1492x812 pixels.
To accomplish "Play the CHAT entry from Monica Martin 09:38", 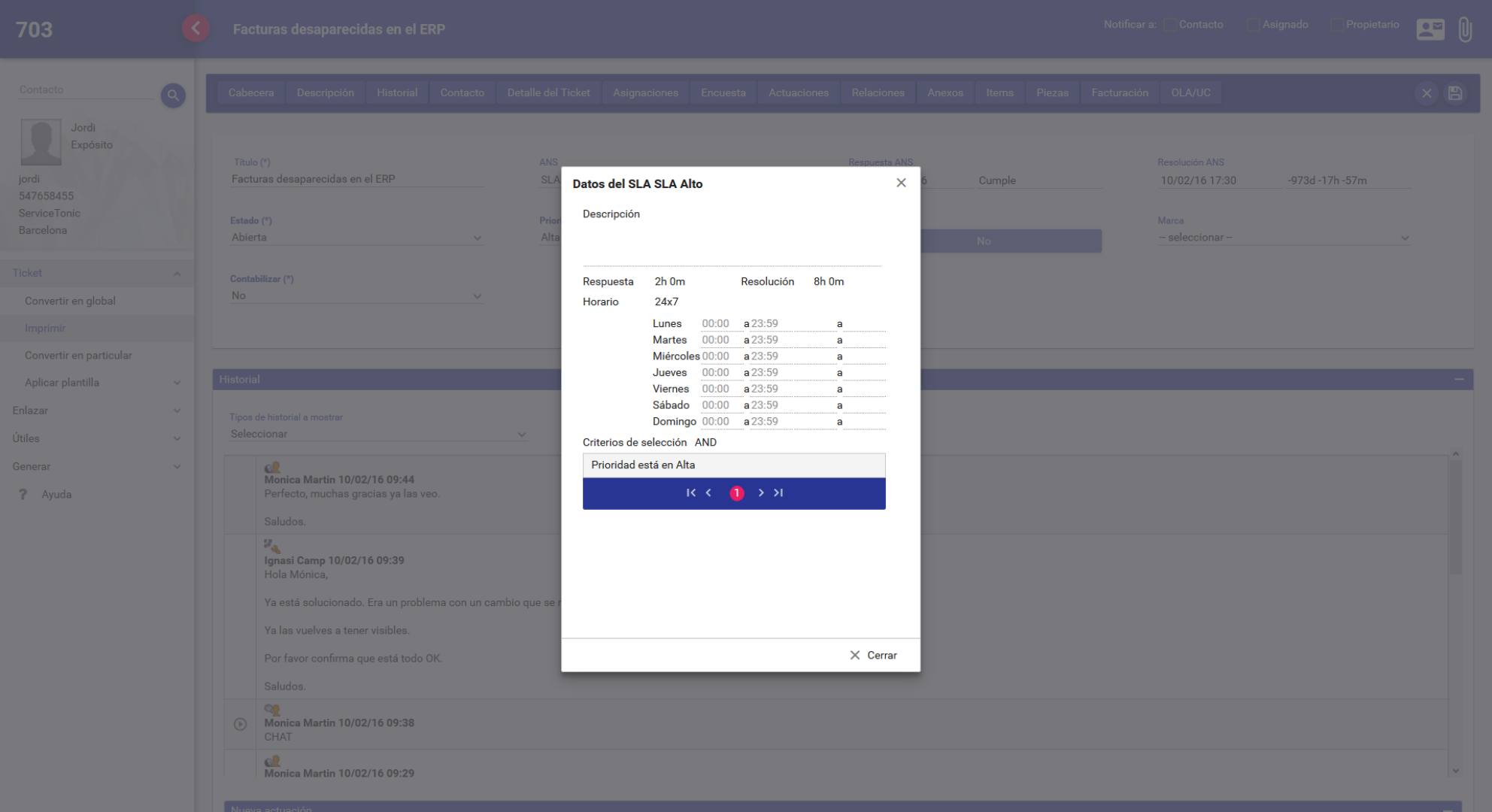I will pos(240,724).
